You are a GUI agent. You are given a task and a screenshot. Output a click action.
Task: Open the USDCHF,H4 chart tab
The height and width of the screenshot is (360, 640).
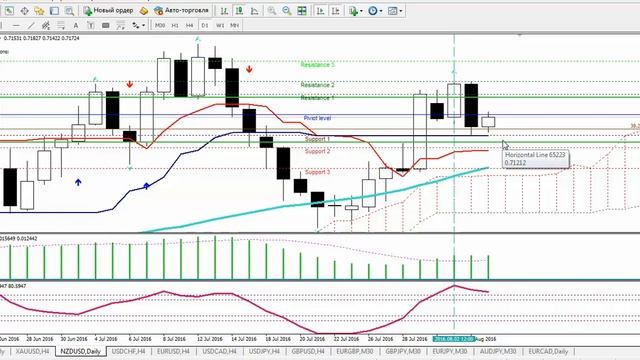click(129, 351)
